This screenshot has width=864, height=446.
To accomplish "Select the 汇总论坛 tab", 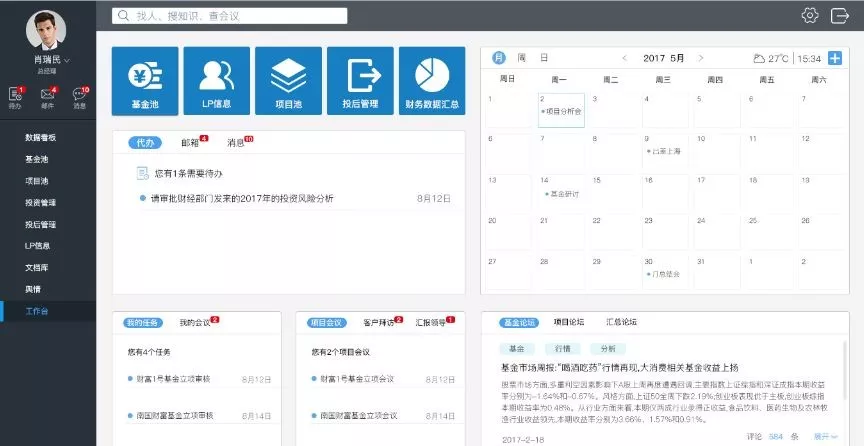I will pos(622,322).
